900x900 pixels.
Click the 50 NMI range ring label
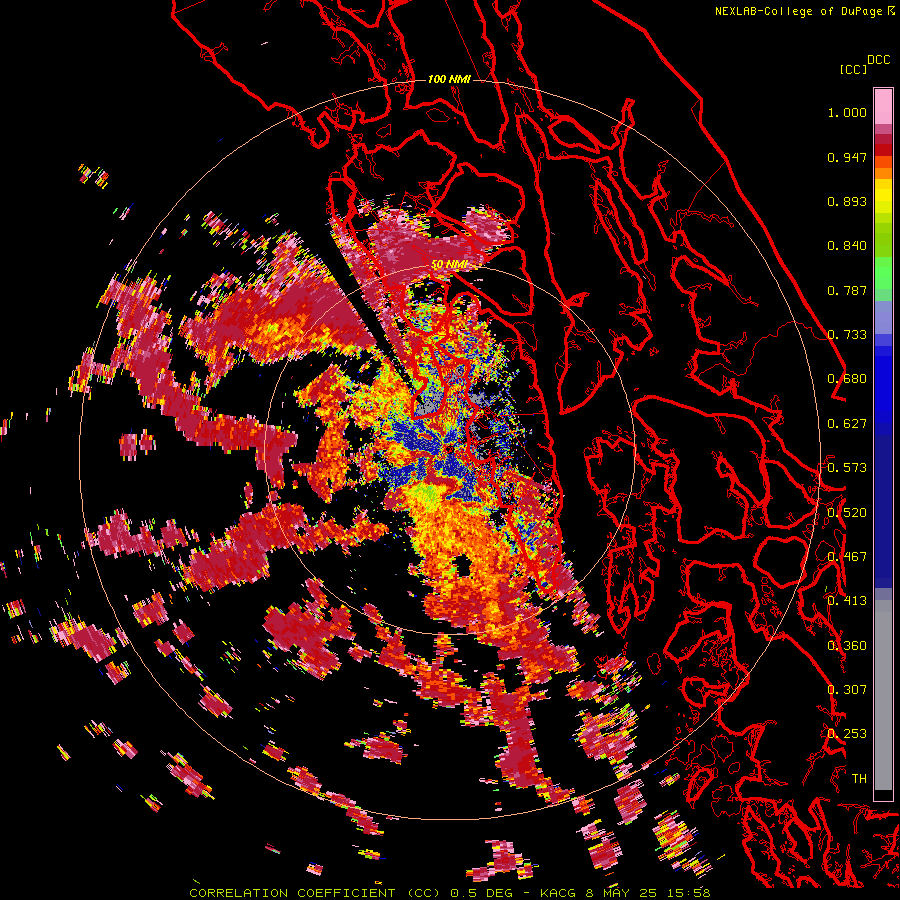point(449,265)
